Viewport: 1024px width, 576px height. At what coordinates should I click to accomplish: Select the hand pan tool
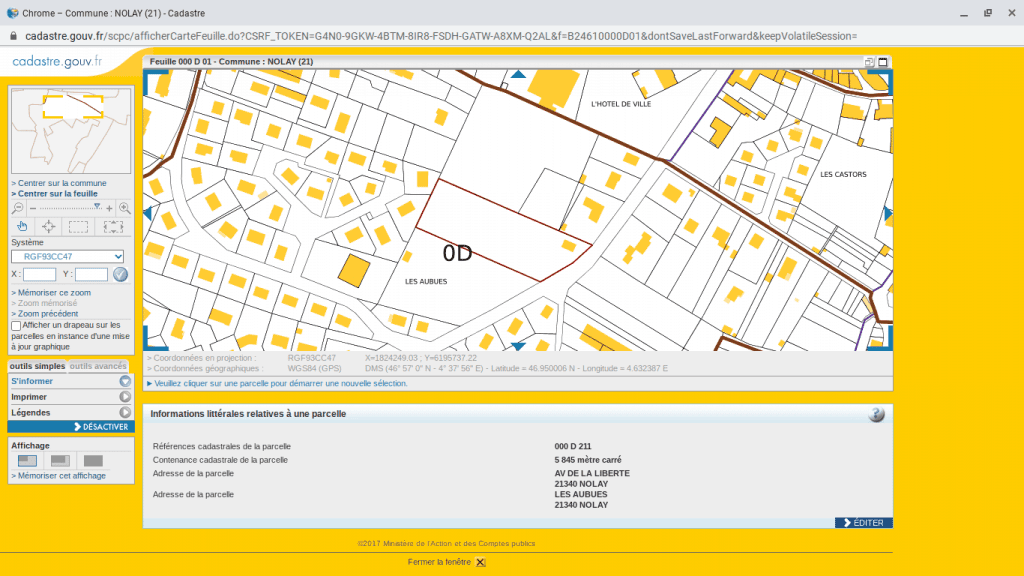(x=22, y=227)
